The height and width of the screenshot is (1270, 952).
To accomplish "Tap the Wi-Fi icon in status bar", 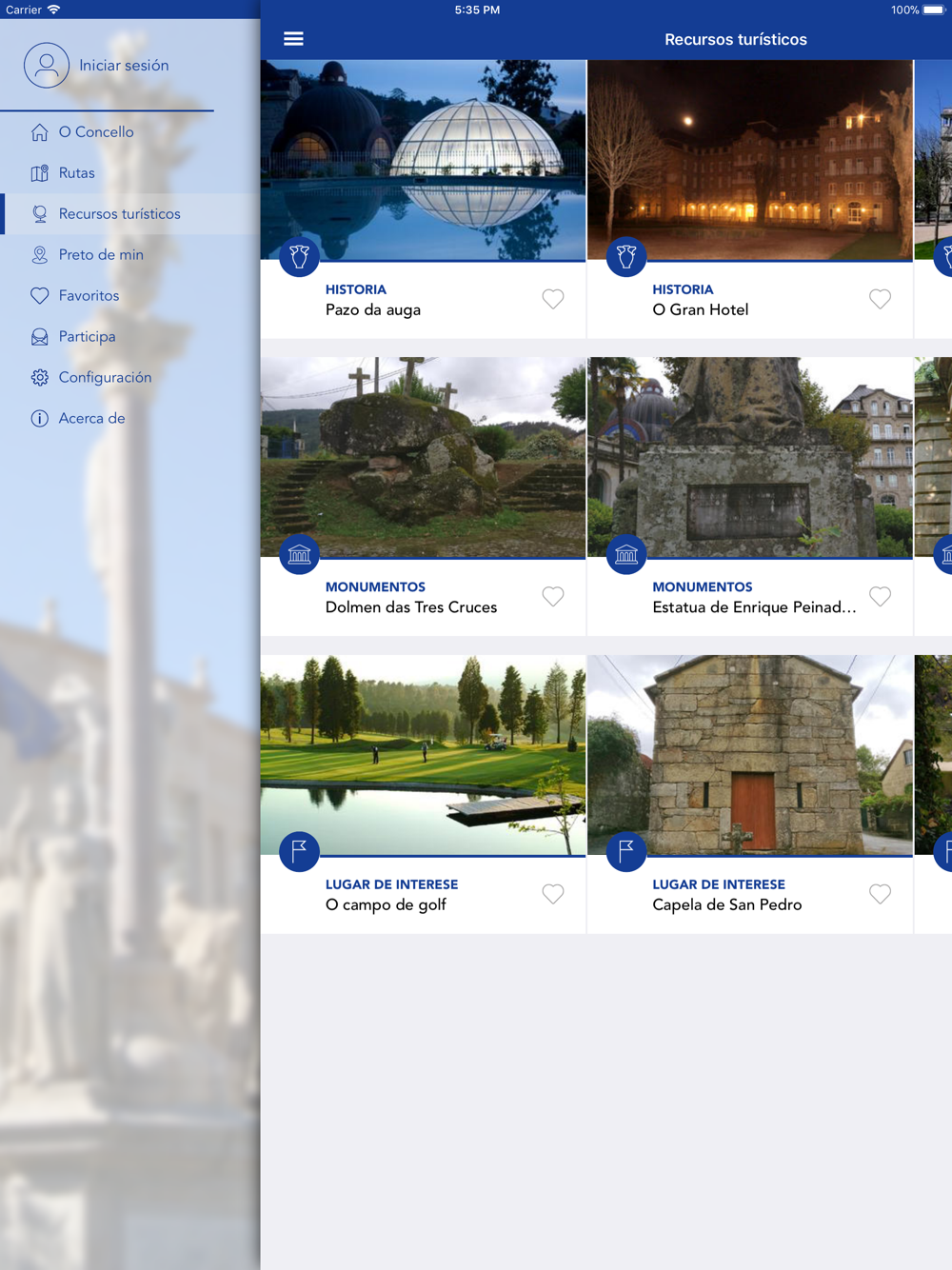I will point(54,10).
